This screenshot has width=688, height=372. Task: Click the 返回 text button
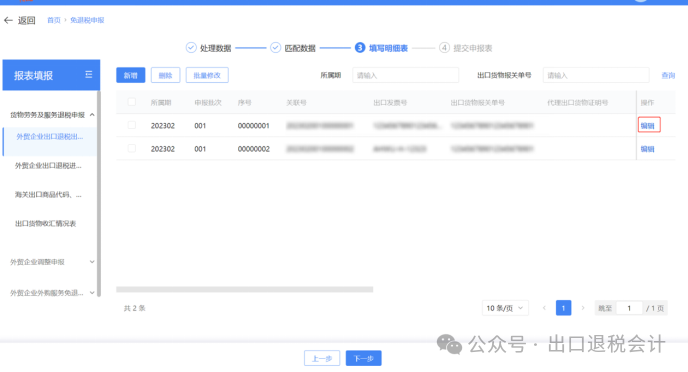[x=26, y=20]
